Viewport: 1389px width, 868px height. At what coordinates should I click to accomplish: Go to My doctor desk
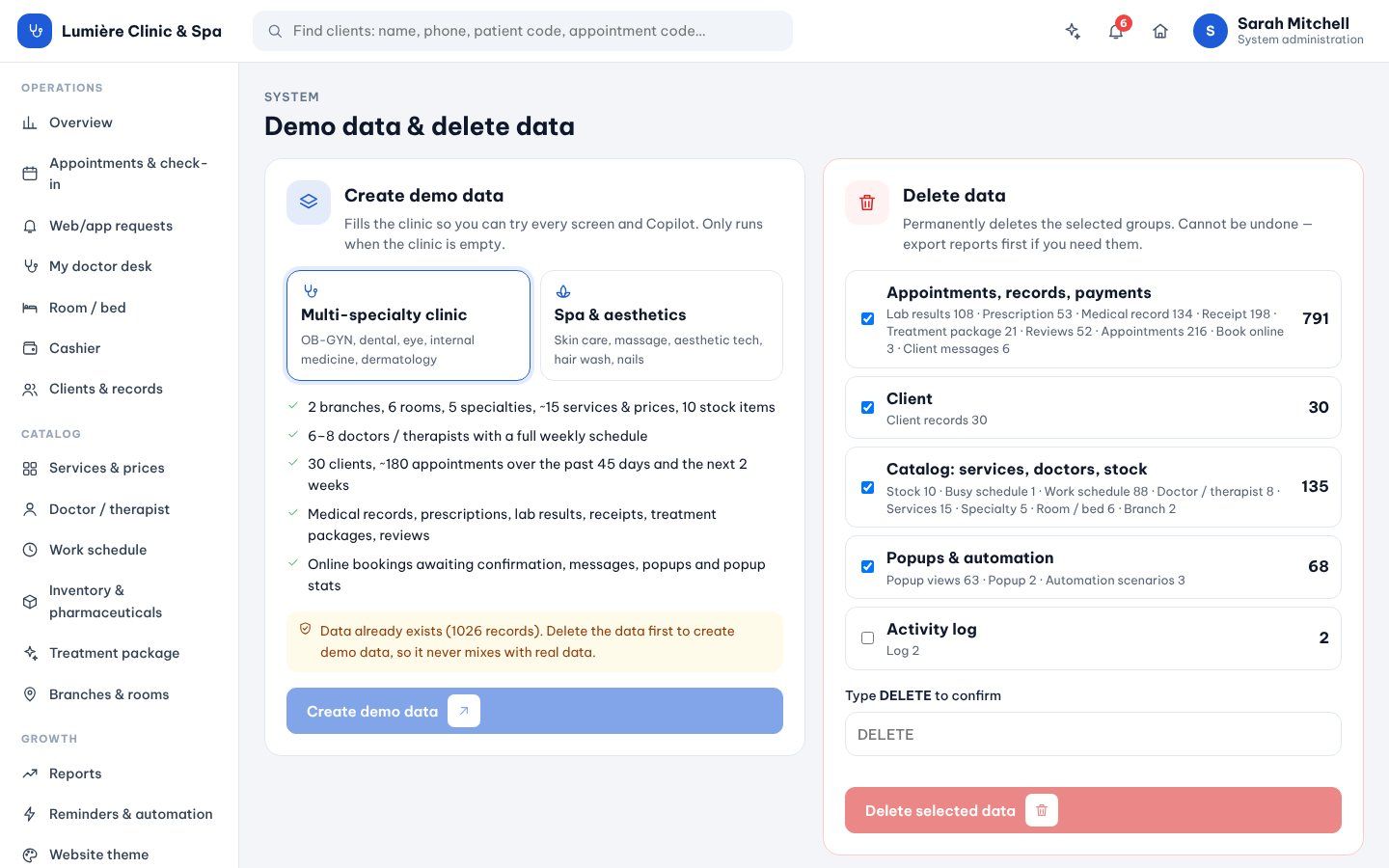120,266
